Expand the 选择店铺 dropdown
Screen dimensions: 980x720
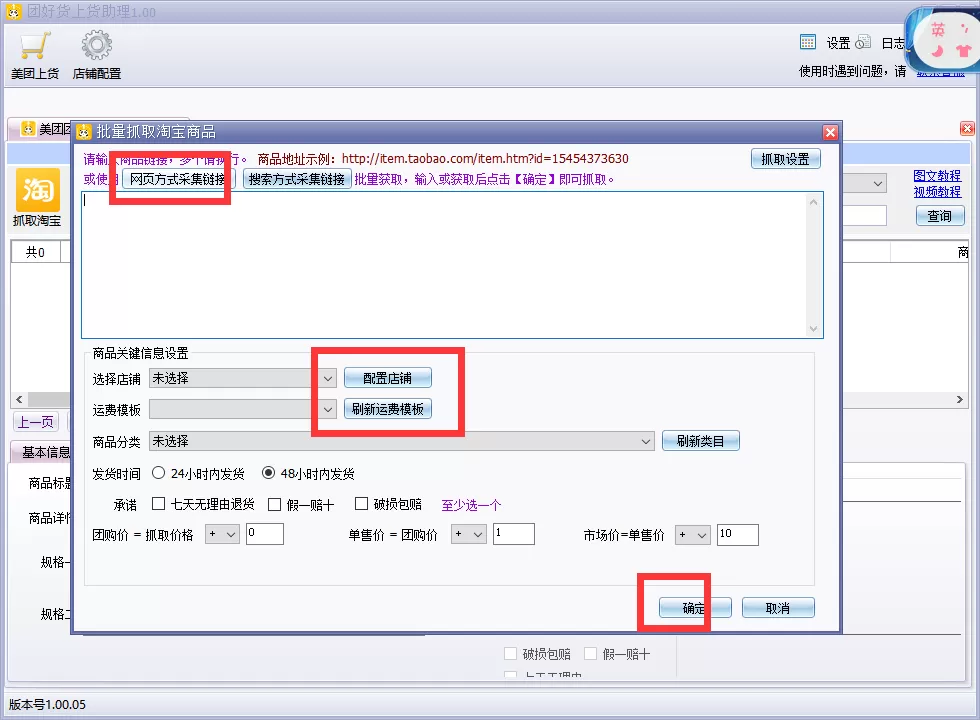[x=328, y=379]
